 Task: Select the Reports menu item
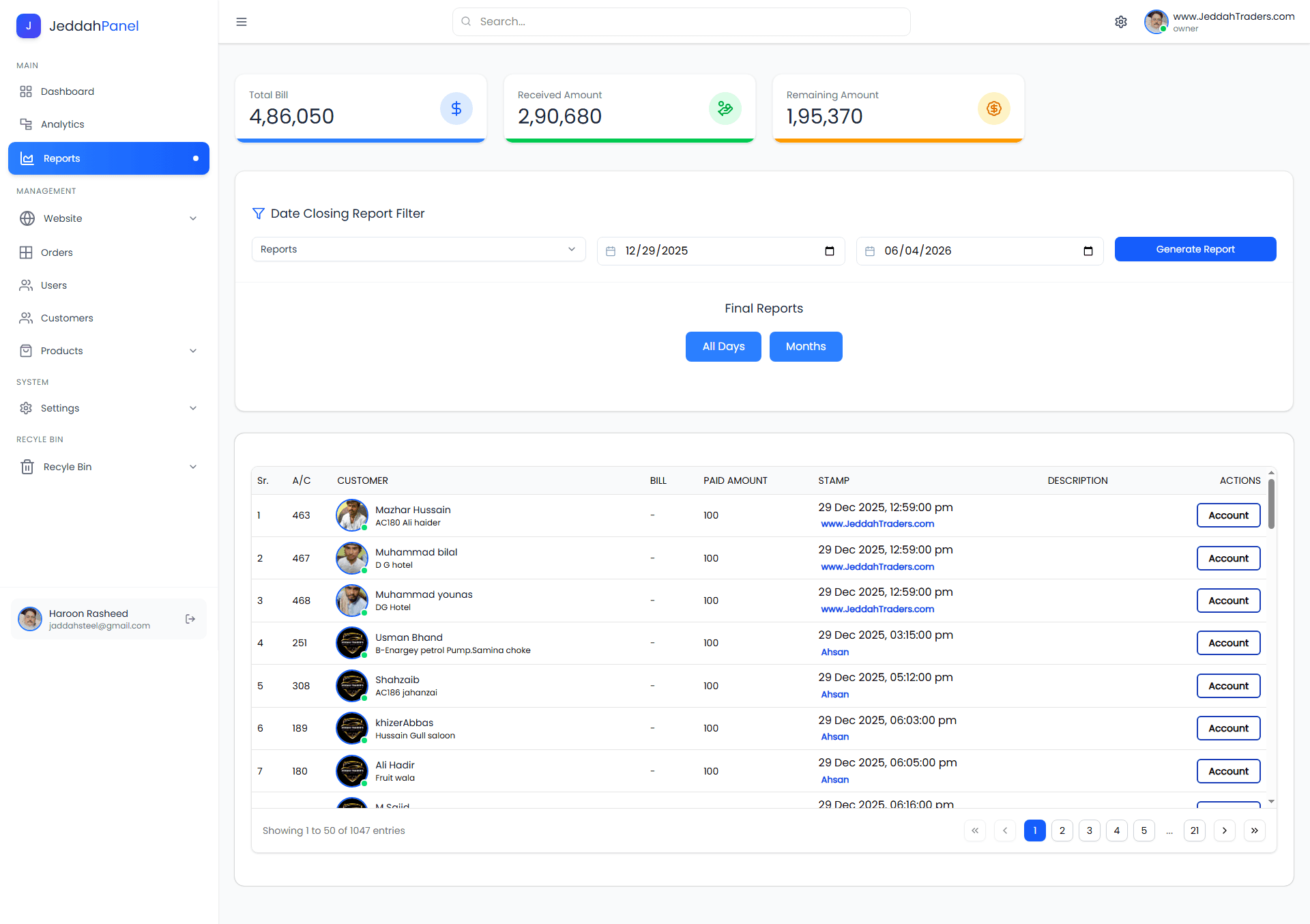[109, 158]
